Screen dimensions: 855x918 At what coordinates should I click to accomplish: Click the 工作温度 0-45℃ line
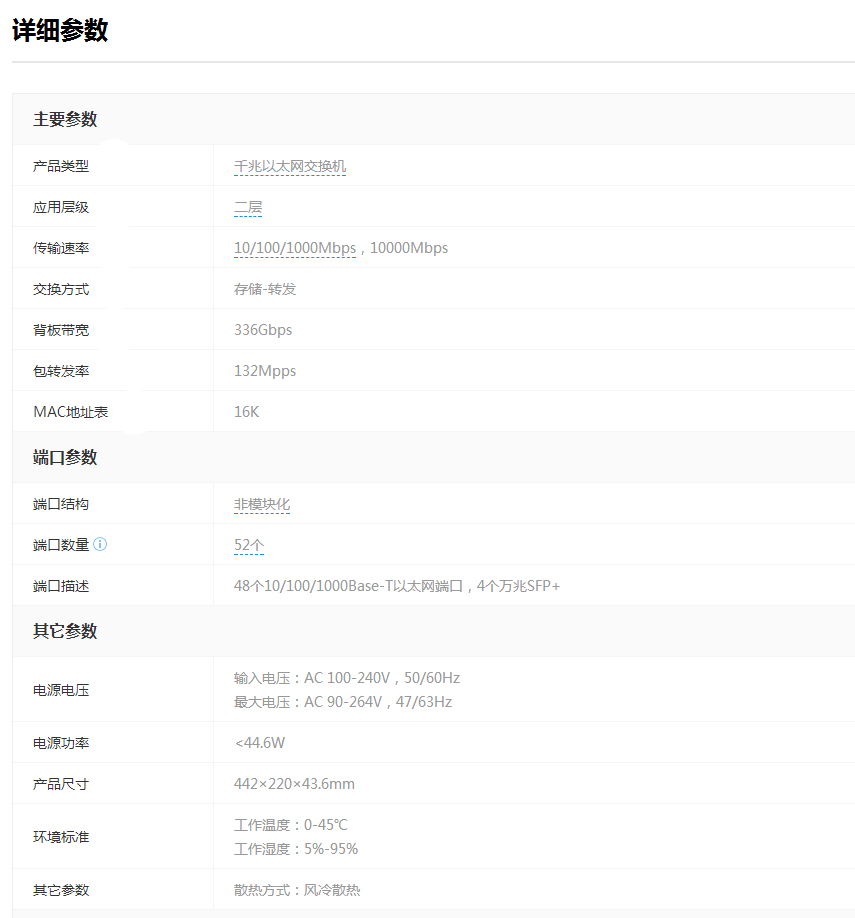pos(291,825)
